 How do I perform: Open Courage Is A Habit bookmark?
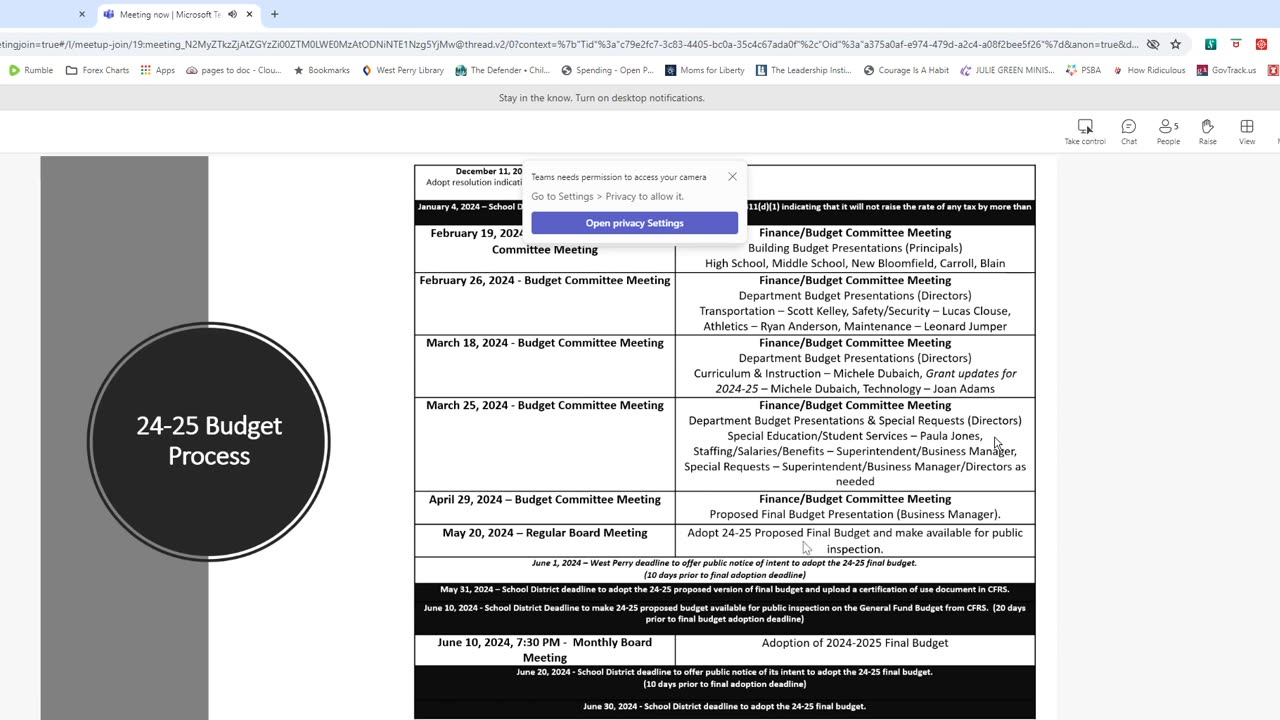(906, 70)
